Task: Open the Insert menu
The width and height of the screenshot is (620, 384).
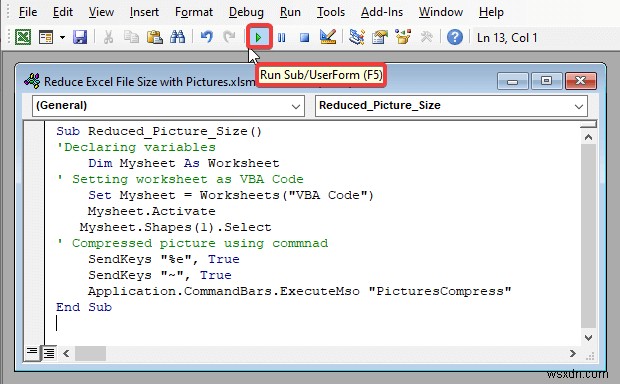Action: [144, 12]
